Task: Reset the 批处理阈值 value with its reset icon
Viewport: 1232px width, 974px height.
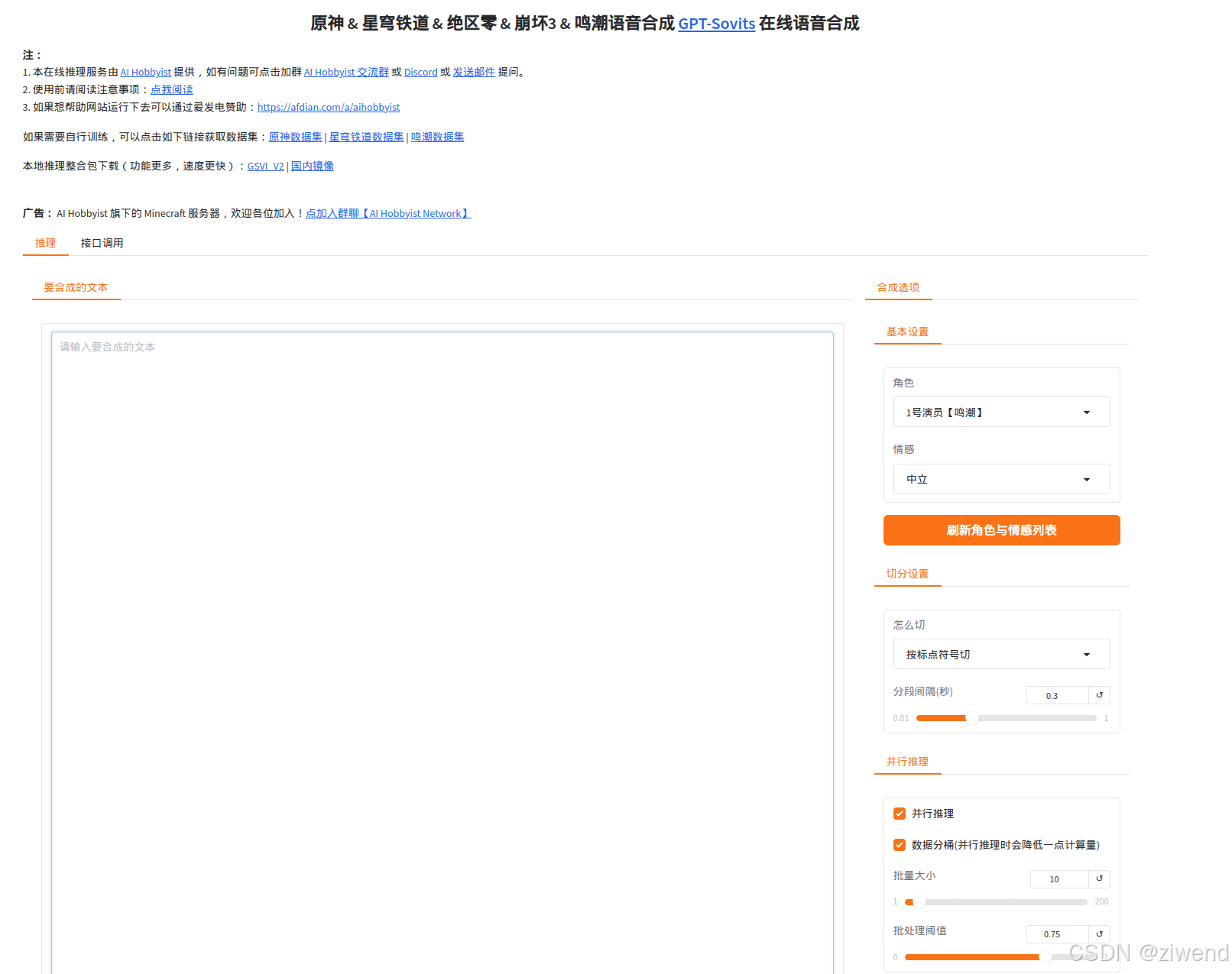Action: tap(1099, 934)
